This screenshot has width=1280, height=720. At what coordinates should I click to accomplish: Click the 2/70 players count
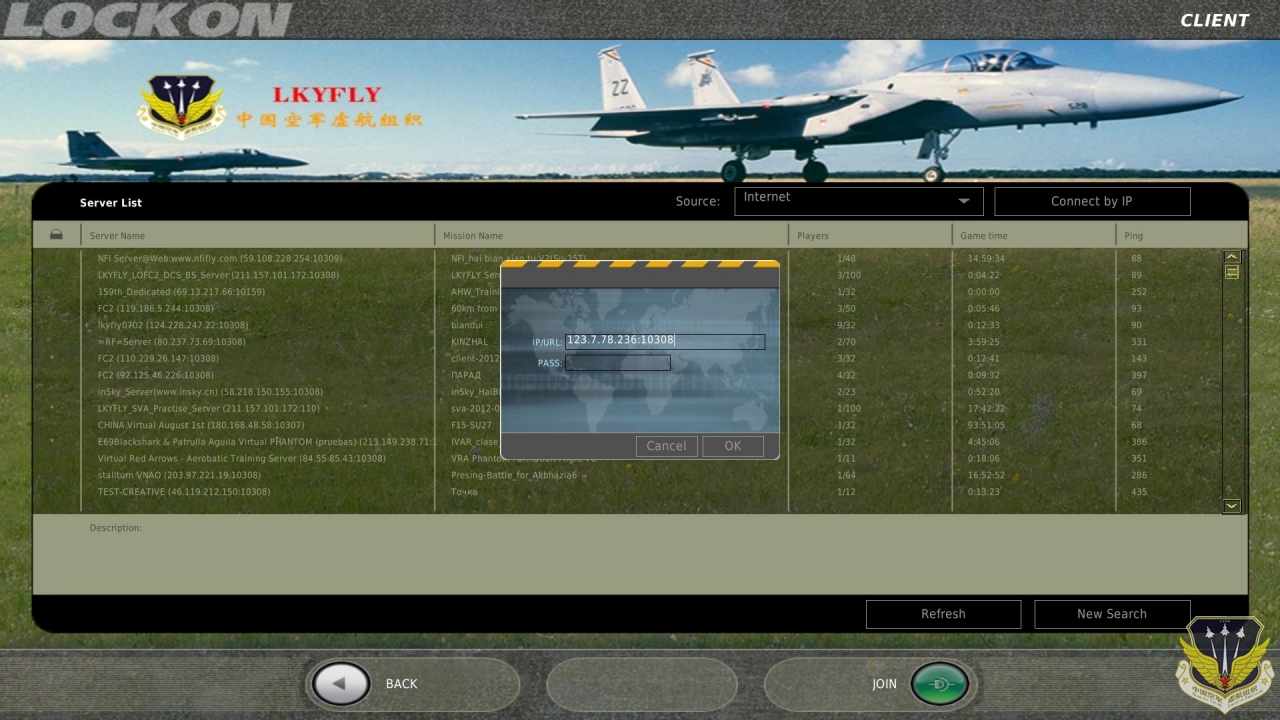coord(846,342)
